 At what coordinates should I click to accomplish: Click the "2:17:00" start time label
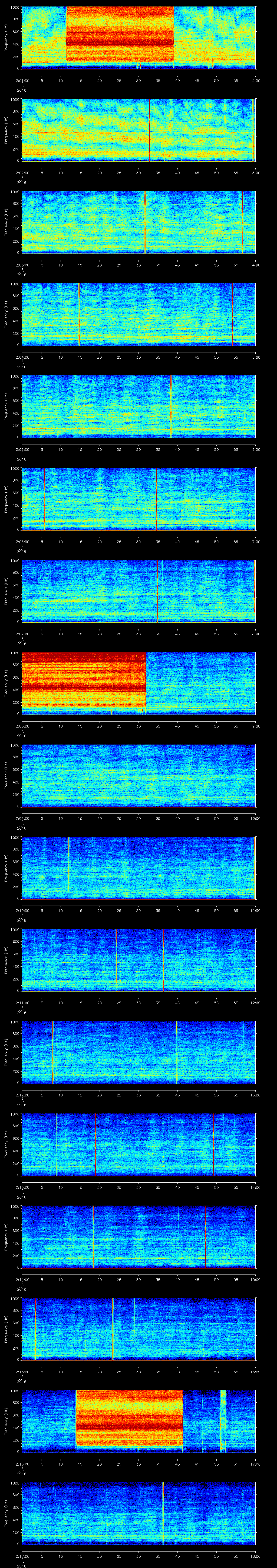[22, 1555]
